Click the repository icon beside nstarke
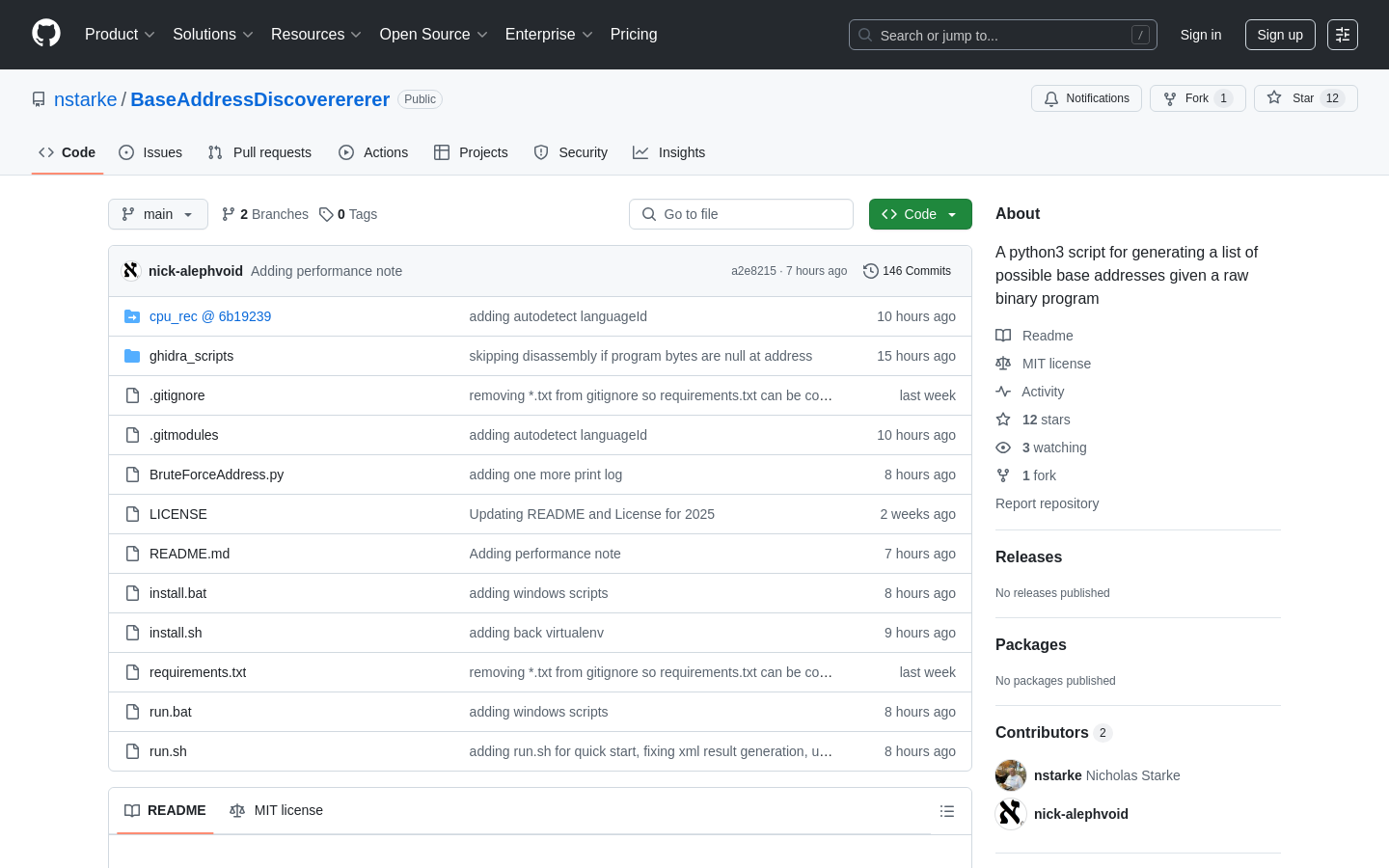The image size is (1389, 868). [x=39, y=99]
